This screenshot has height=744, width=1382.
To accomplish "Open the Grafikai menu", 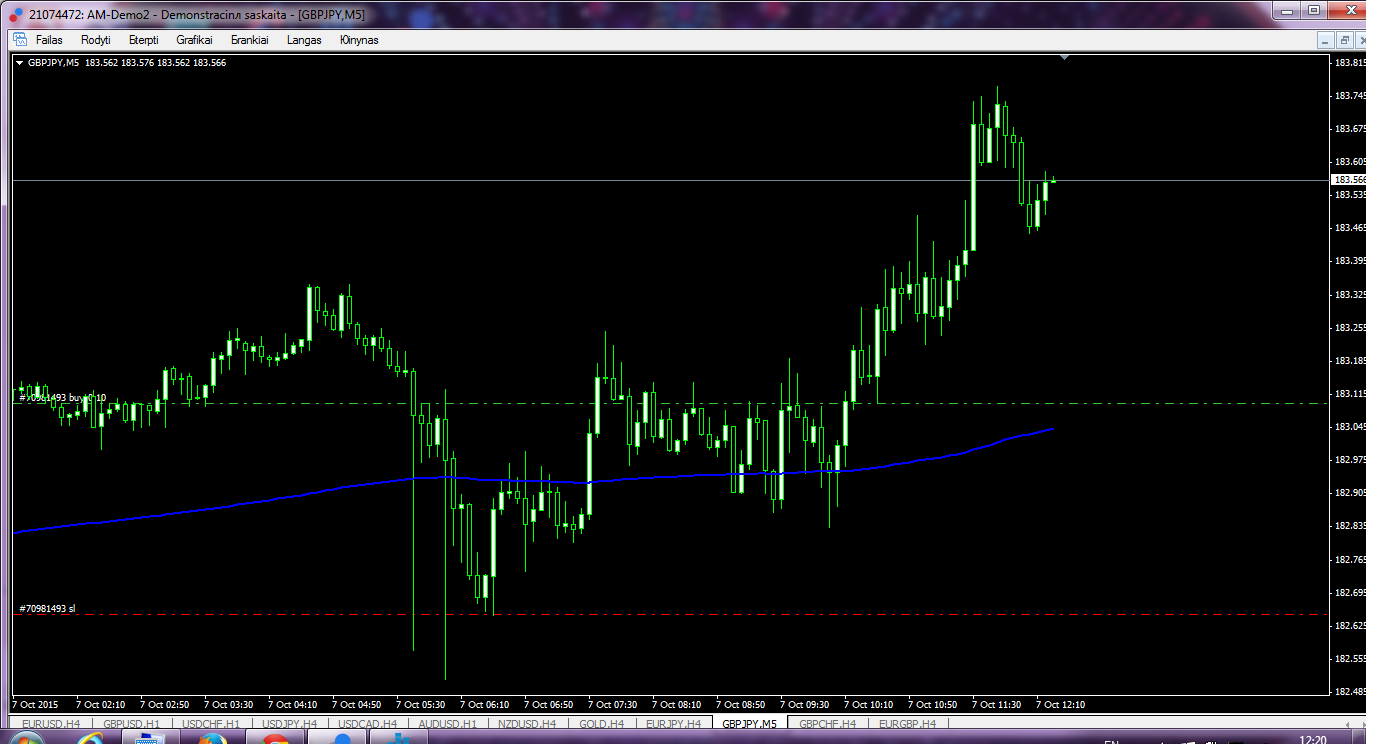I will (194, 40).
